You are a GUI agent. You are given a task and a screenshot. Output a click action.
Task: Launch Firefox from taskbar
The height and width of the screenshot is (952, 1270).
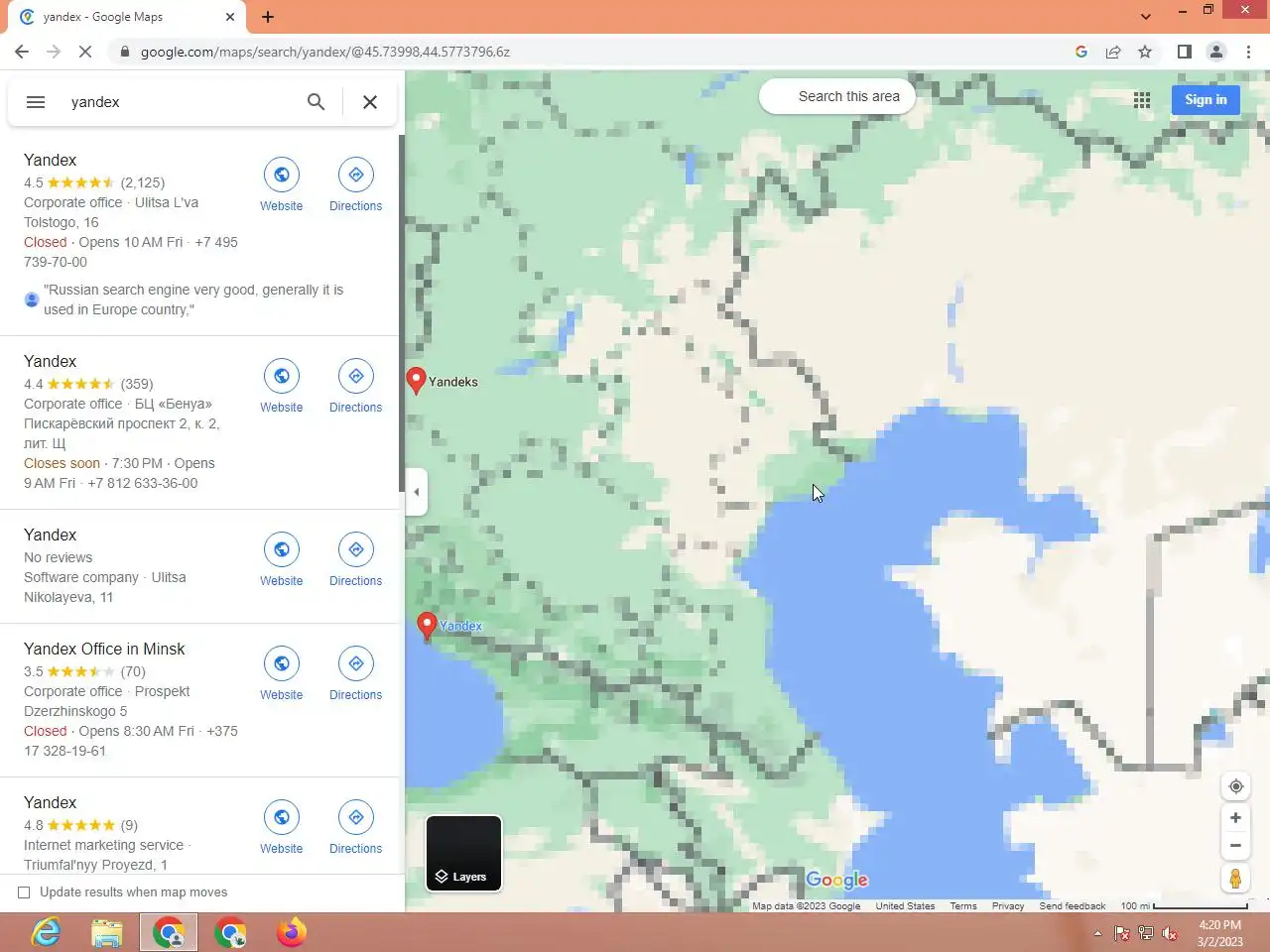292,932
